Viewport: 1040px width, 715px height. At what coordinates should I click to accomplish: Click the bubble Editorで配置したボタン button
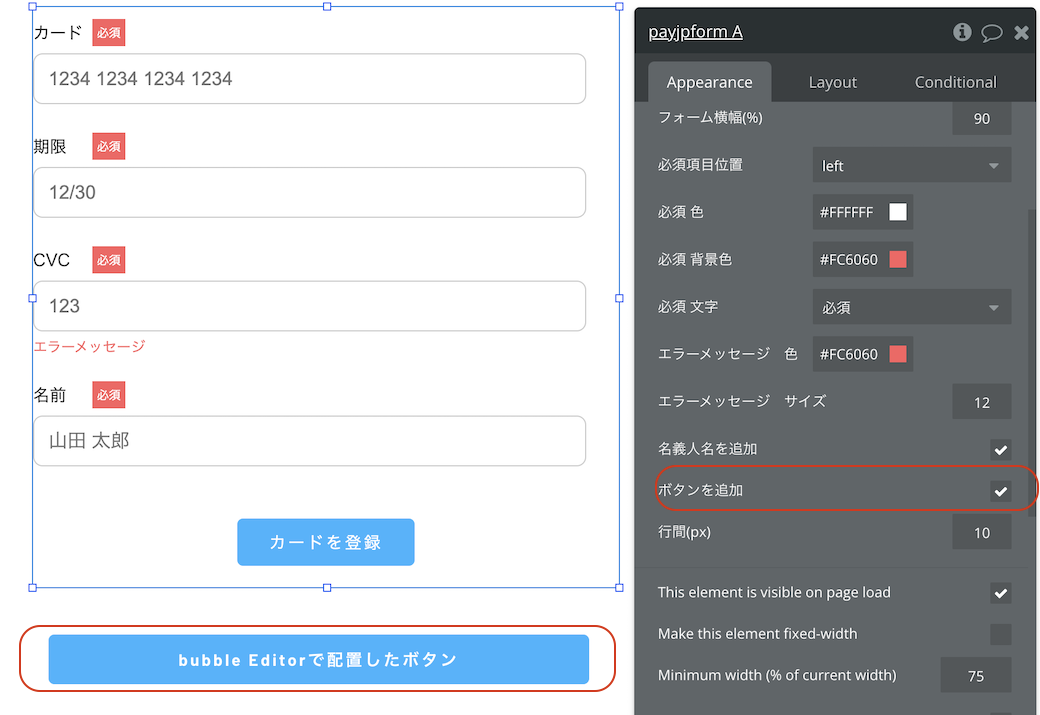tap(318, 659)
